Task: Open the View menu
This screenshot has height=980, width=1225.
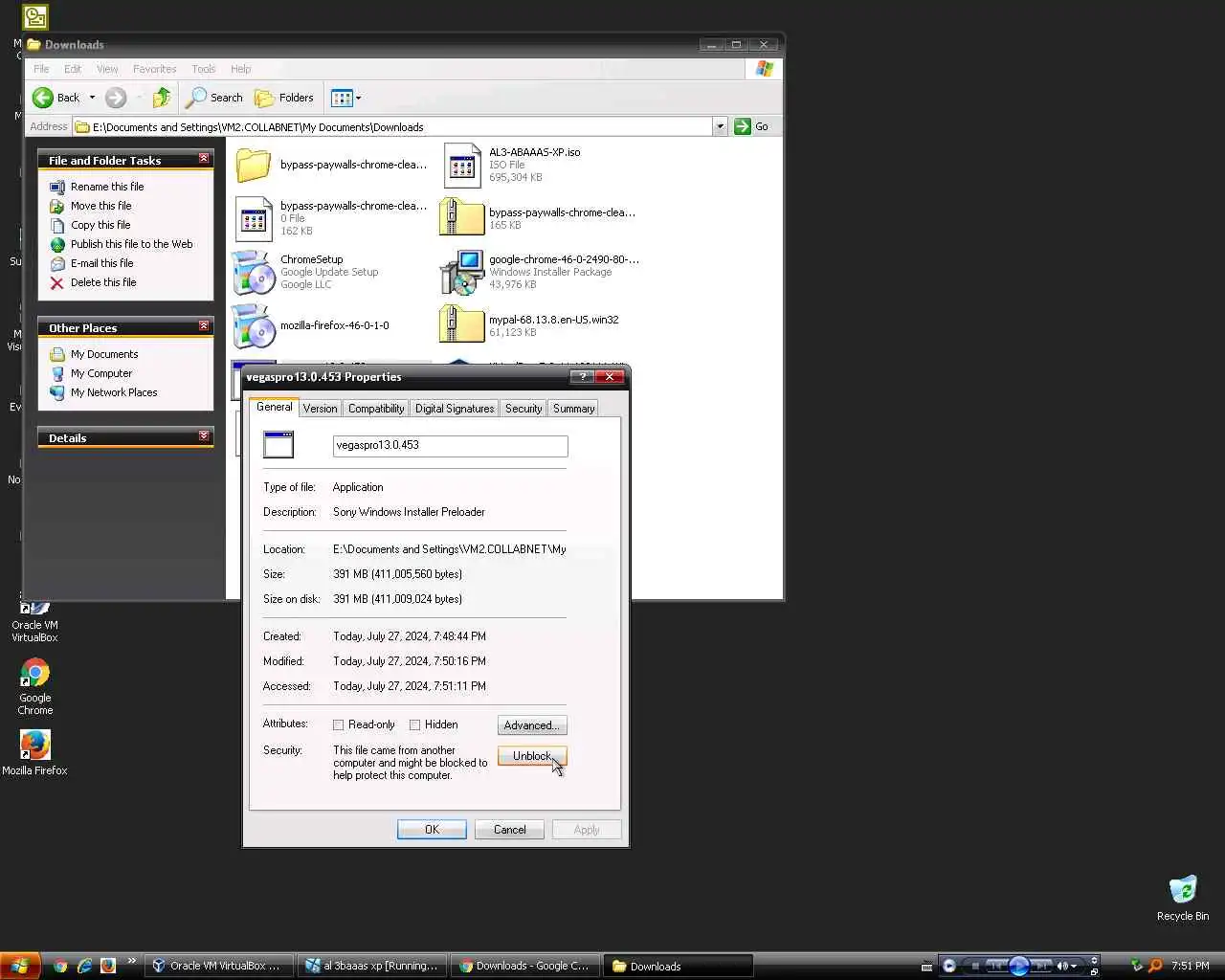Action: (107, 69)
